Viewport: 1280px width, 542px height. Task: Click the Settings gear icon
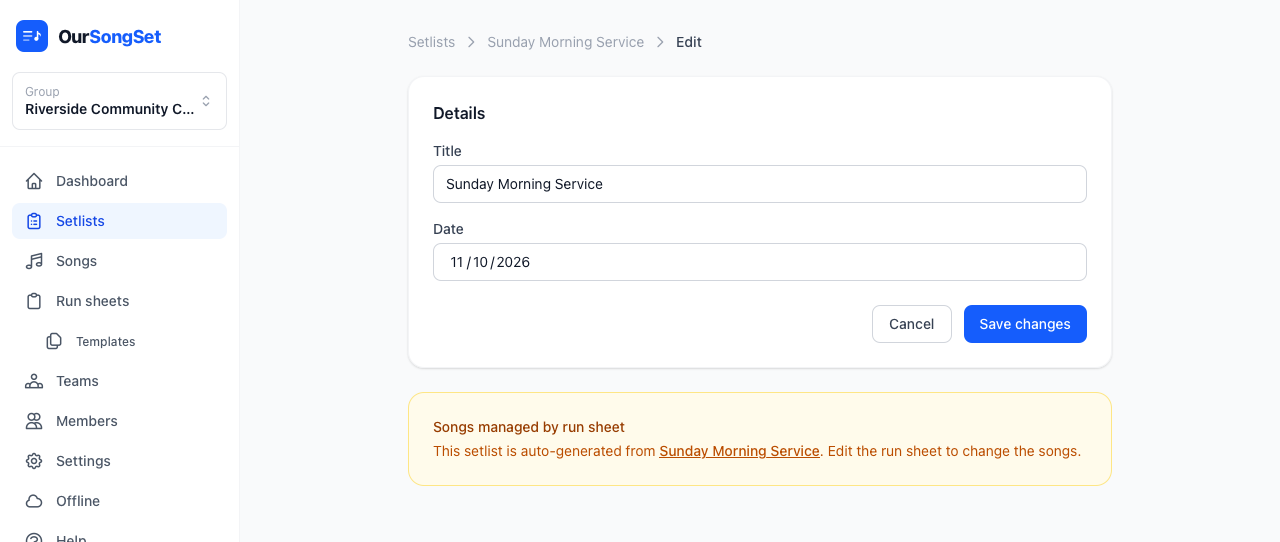click(34, 461)
